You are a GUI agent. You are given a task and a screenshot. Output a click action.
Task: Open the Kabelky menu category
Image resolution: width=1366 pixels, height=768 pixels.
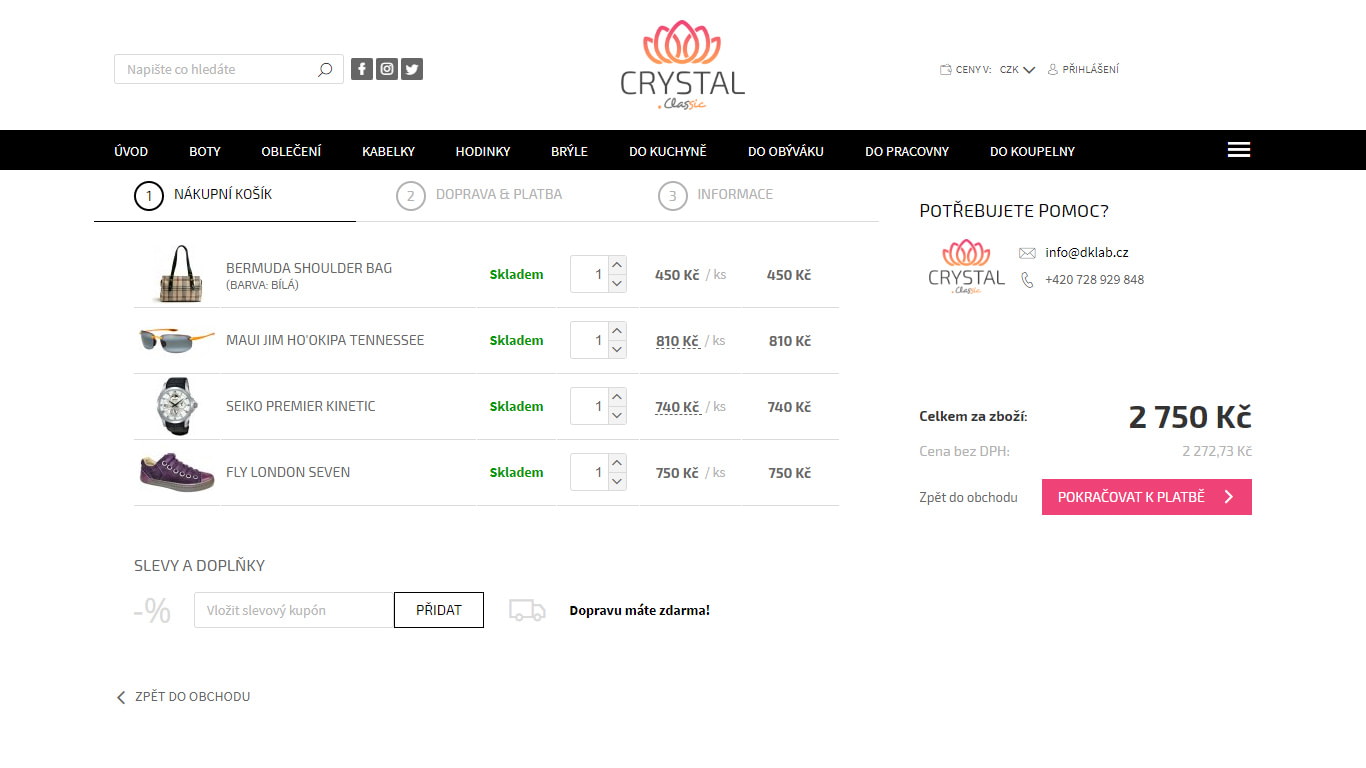click(388, 151)
